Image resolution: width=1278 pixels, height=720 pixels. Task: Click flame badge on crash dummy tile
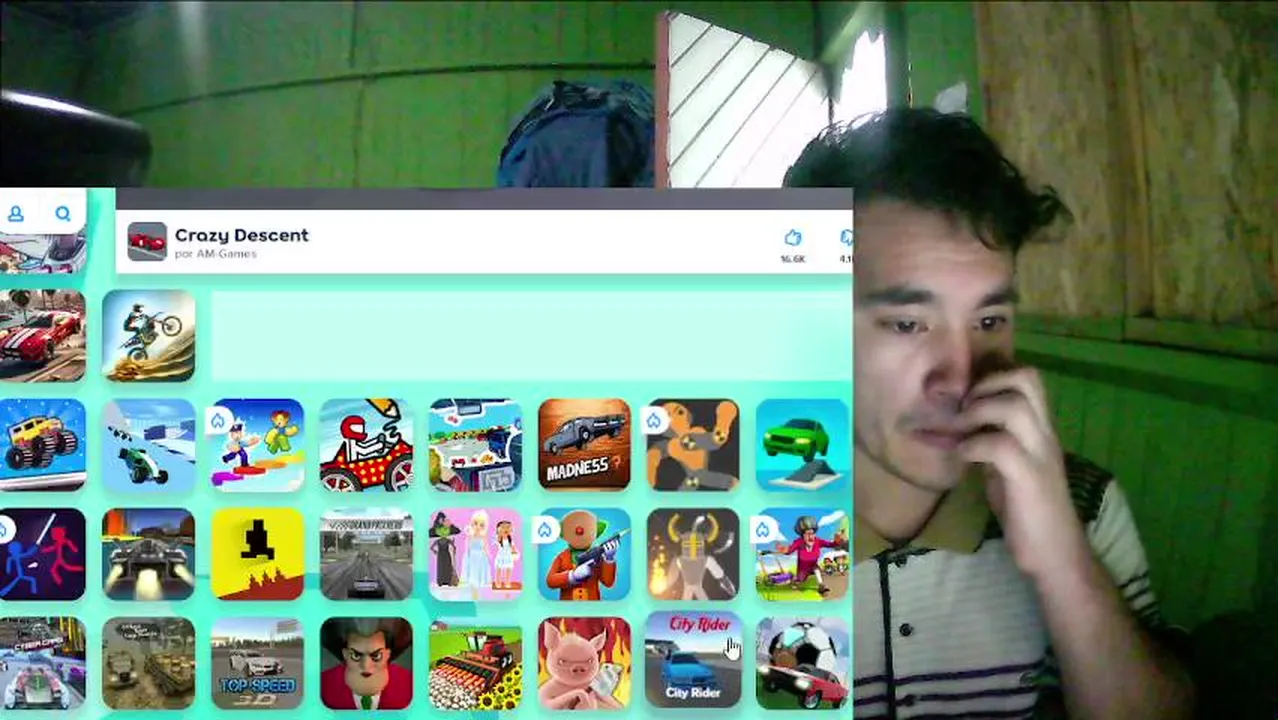(655, 421)
